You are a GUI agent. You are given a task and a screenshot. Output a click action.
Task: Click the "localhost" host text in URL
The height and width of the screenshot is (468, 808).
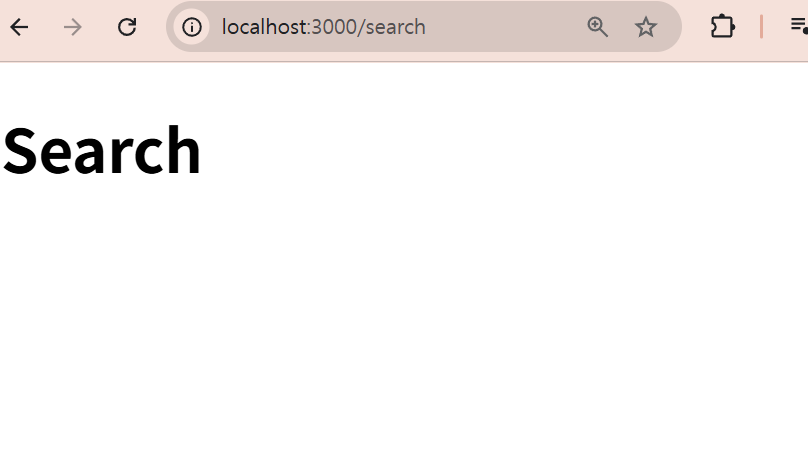tap(264, 27)
